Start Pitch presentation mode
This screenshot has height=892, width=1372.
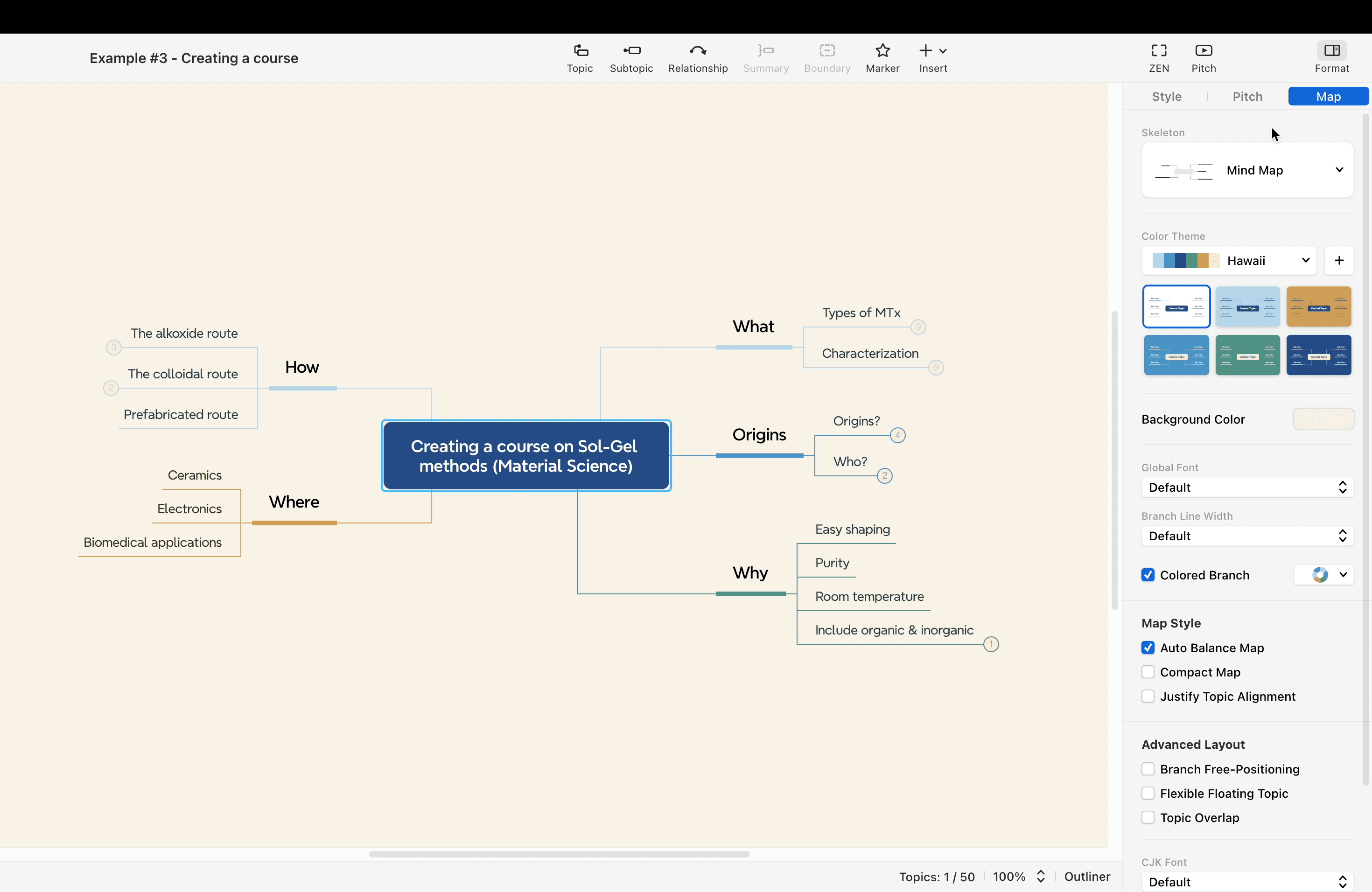point(1204,58)
